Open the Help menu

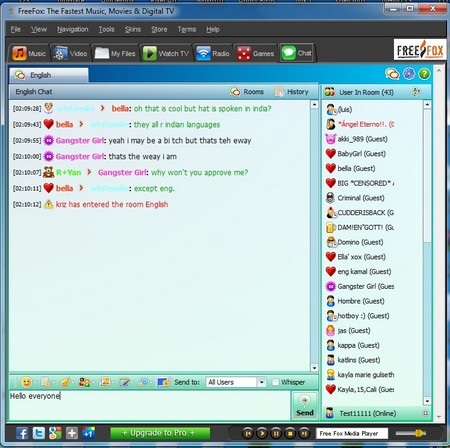coord(213,29)
